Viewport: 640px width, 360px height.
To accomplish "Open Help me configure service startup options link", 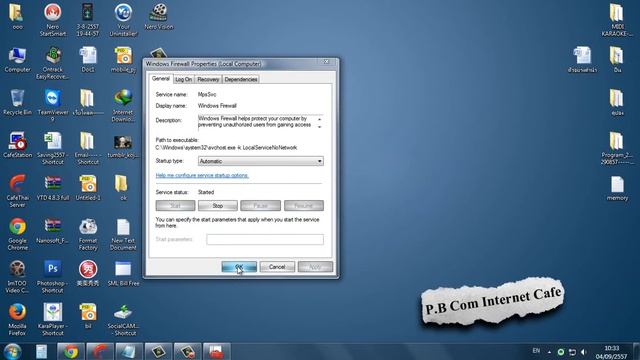I will point(202,176).
